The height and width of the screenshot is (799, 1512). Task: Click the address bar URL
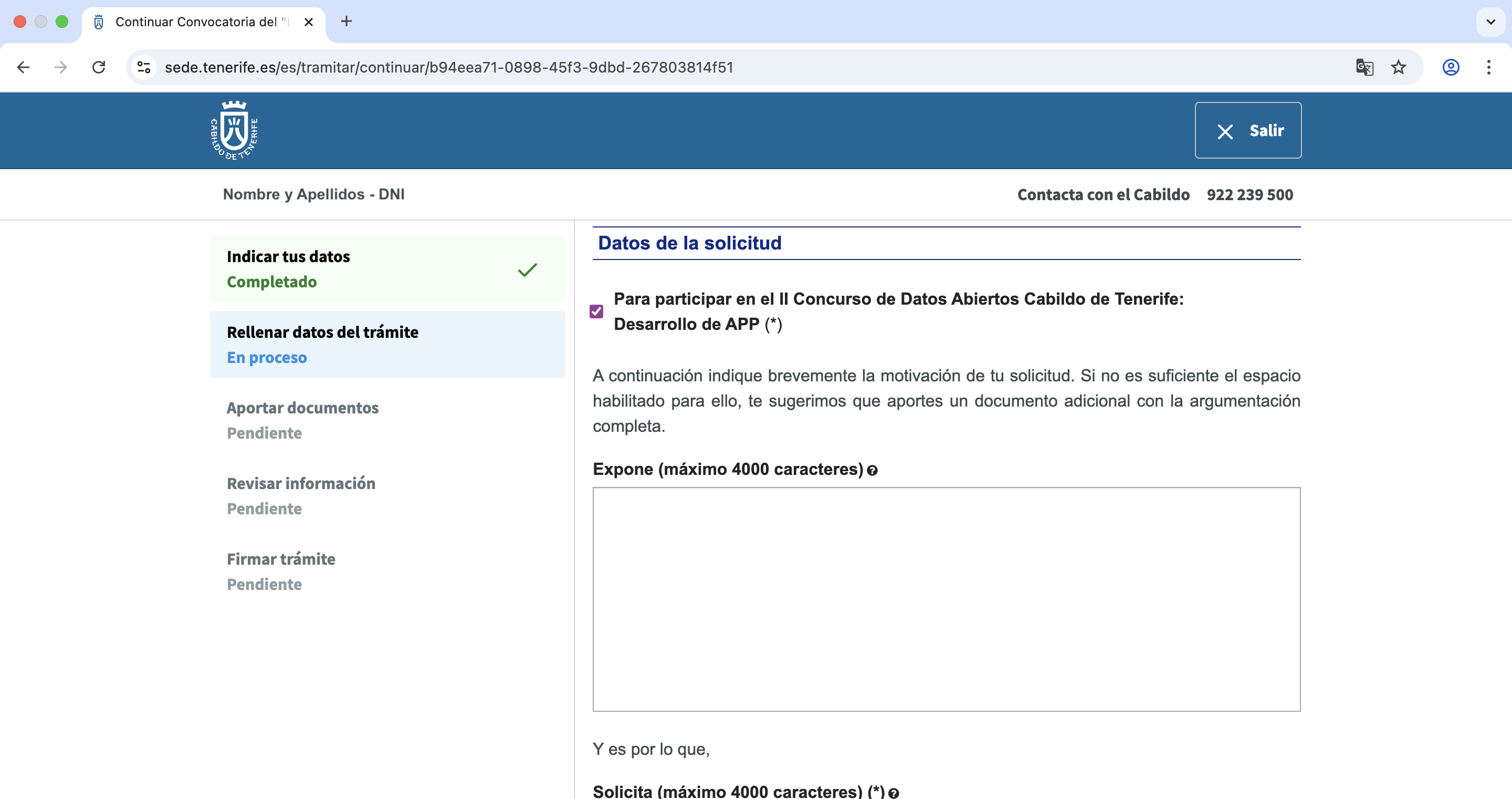(449, 68)
